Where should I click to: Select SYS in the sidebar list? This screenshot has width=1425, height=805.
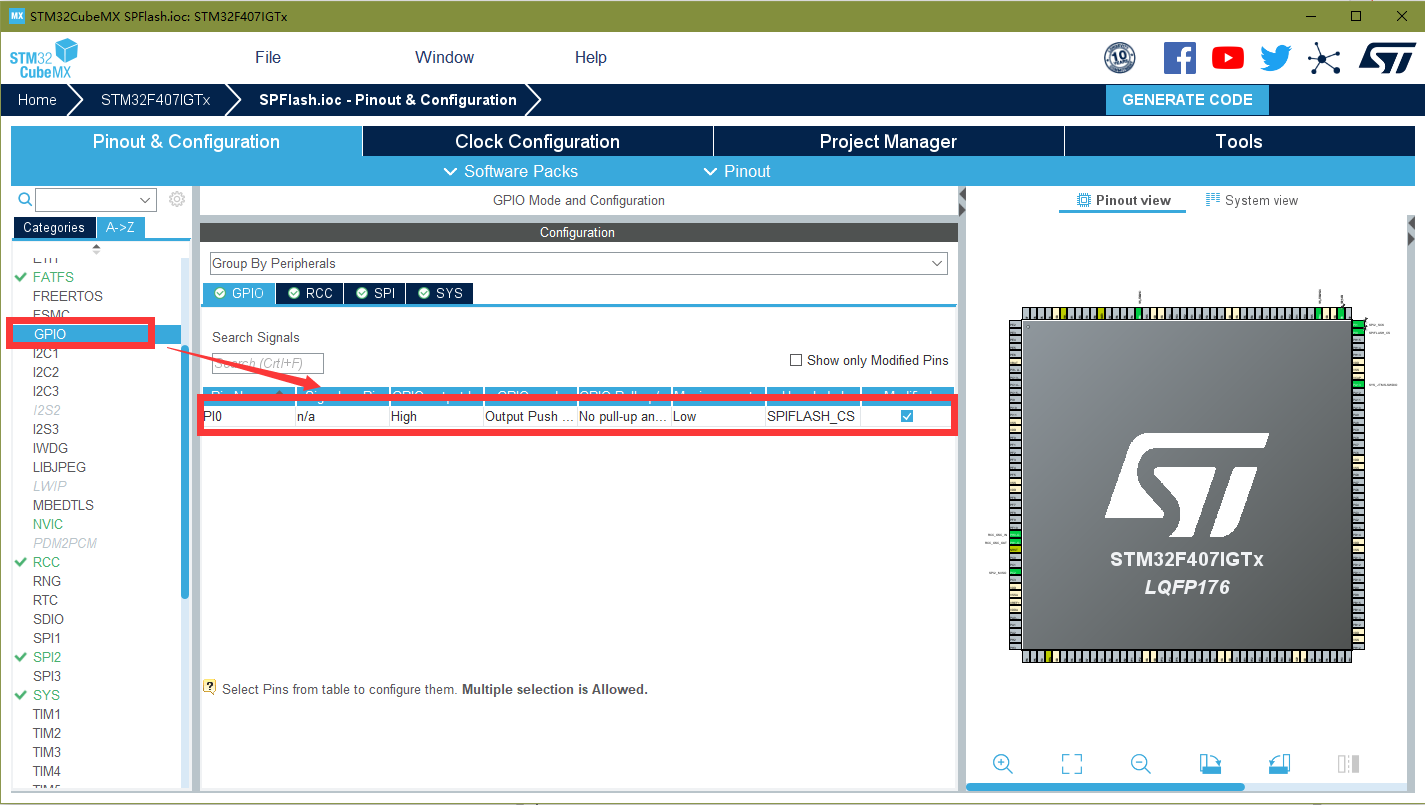click(46, 695)
